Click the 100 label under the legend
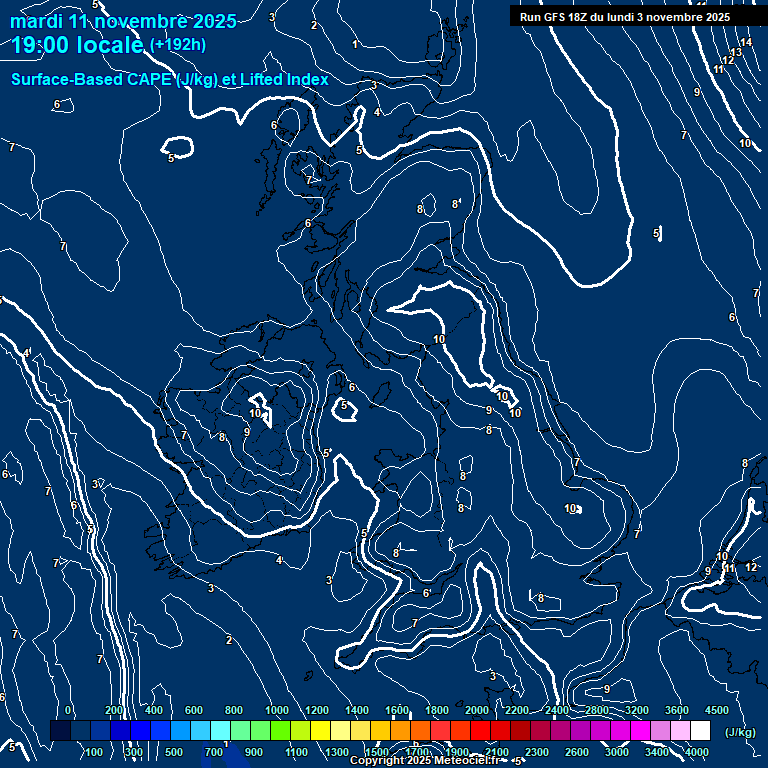768x768 pixels. click(94, 752)
